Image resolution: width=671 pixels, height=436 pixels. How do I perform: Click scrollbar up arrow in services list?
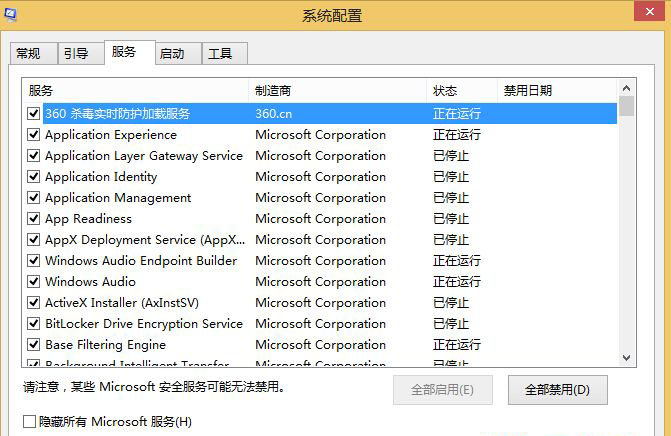point(626,88)
